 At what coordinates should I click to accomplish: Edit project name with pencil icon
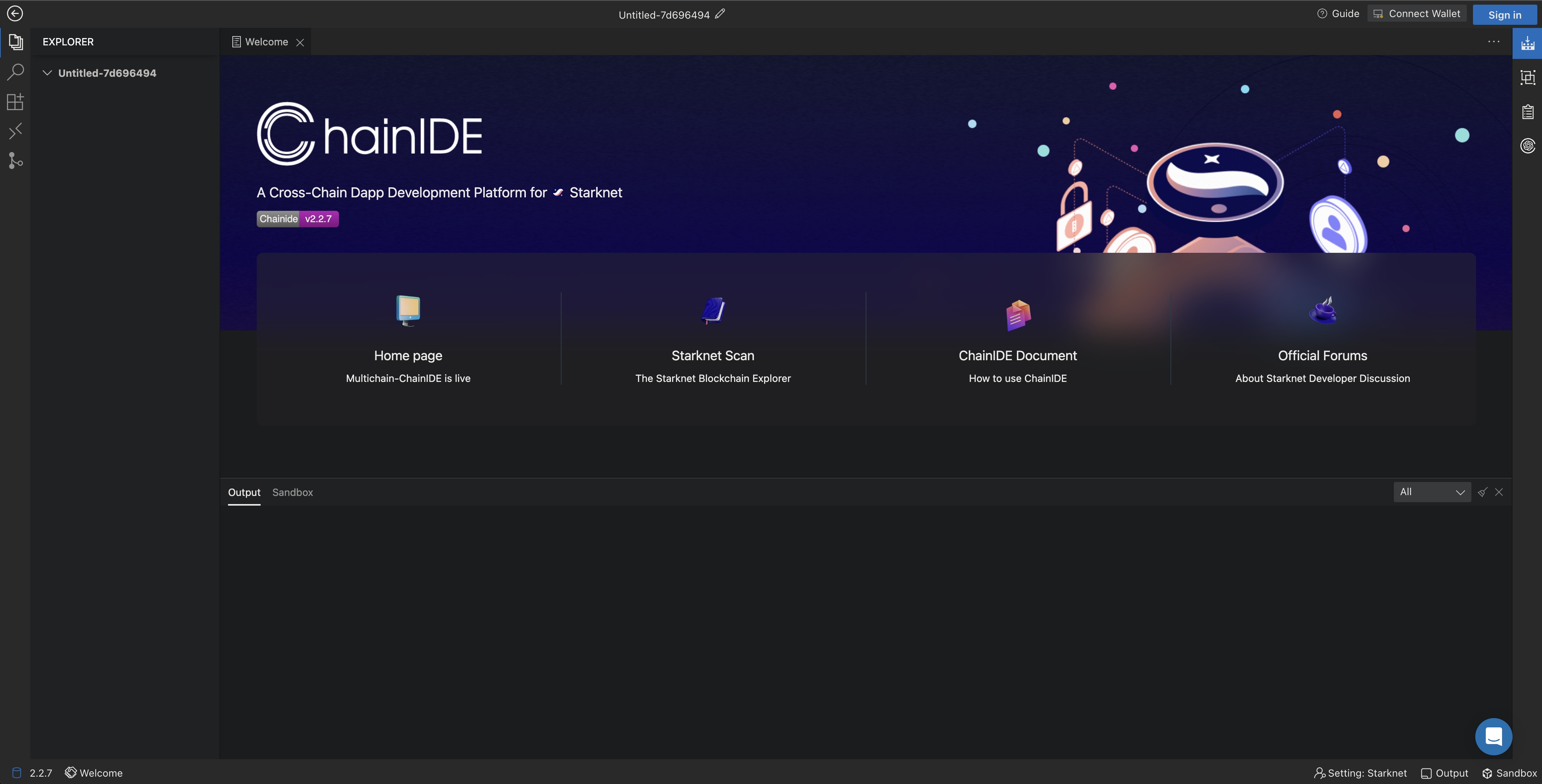(720, 13)
